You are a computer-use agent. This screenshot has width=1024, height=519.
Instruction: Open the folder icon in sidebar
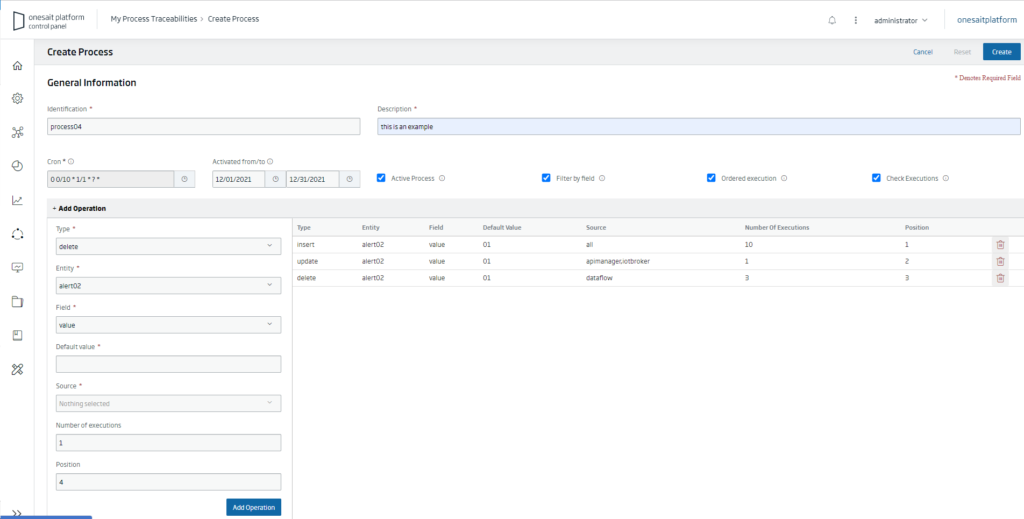[18, 302]
